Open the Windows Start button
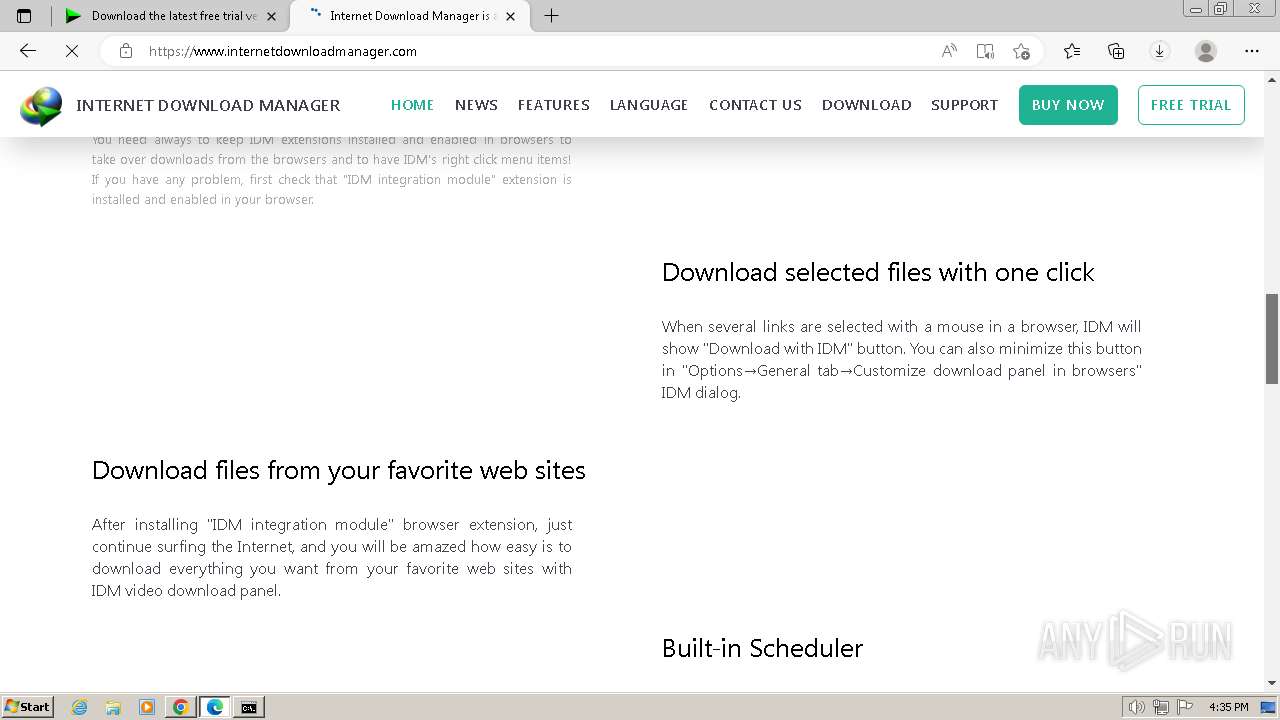 click(x=27, y=707)
